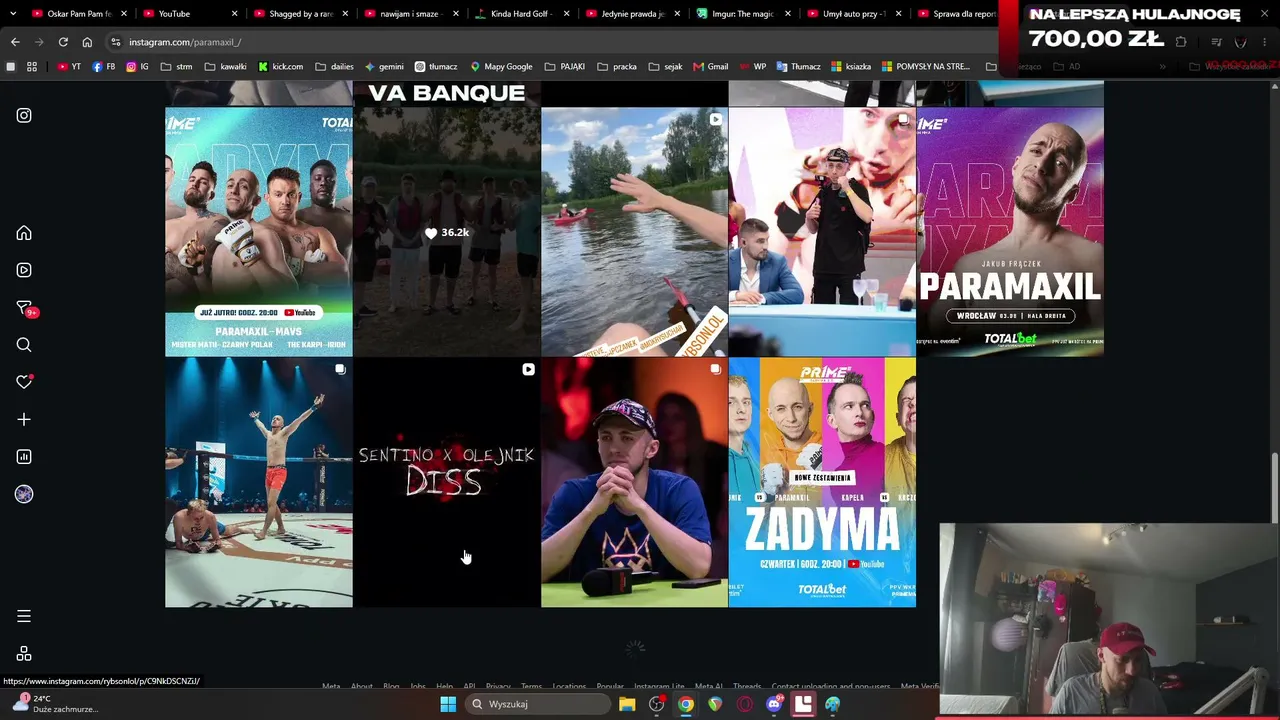Open browser home page button

pyautogui.click(x=87, y=42)
